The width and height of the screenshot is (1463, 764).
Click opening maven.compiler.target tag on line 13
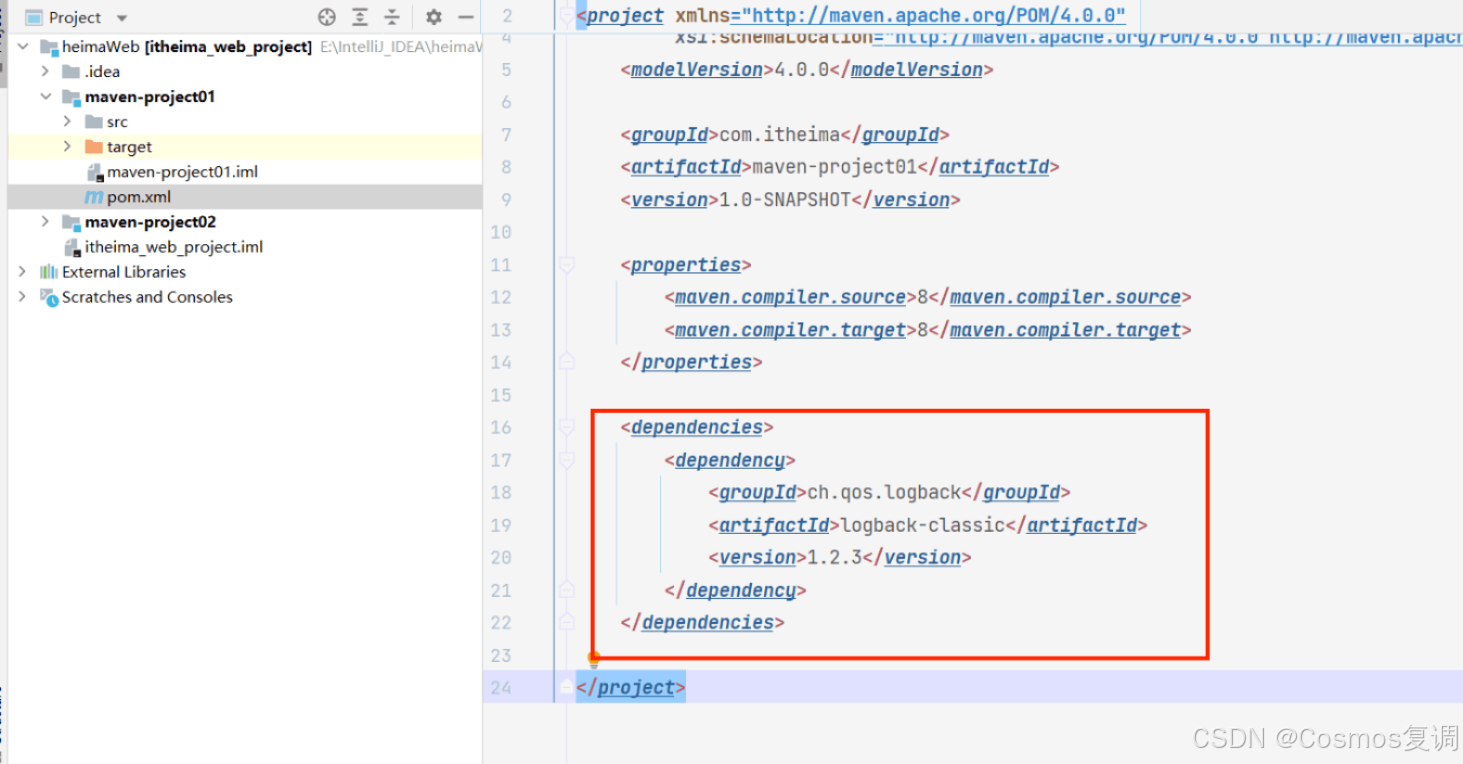coord(791,329)
